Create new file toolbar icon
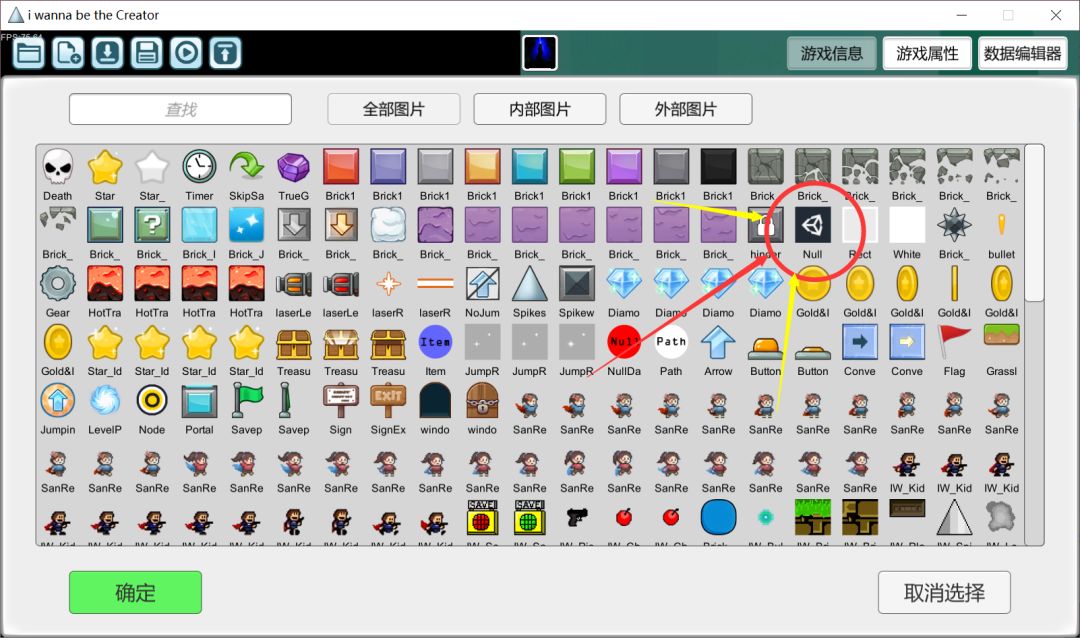 [x=68, y=53]
